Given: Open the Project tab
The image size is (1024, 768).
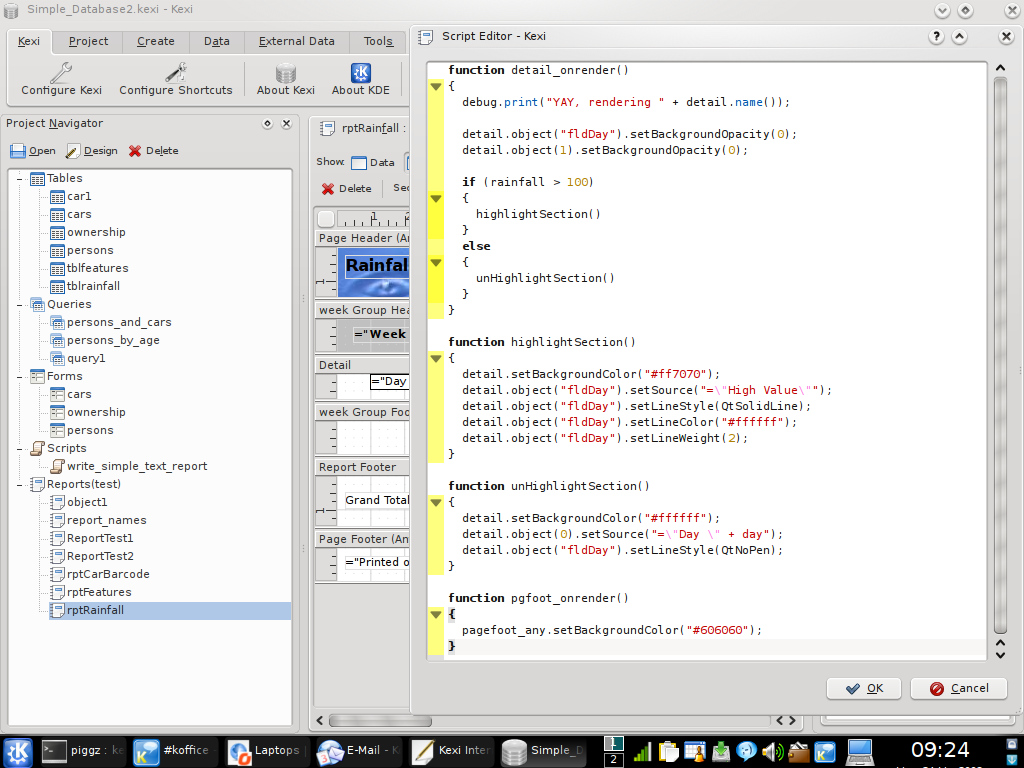Looking at the screenshot, I should (88, 41).
